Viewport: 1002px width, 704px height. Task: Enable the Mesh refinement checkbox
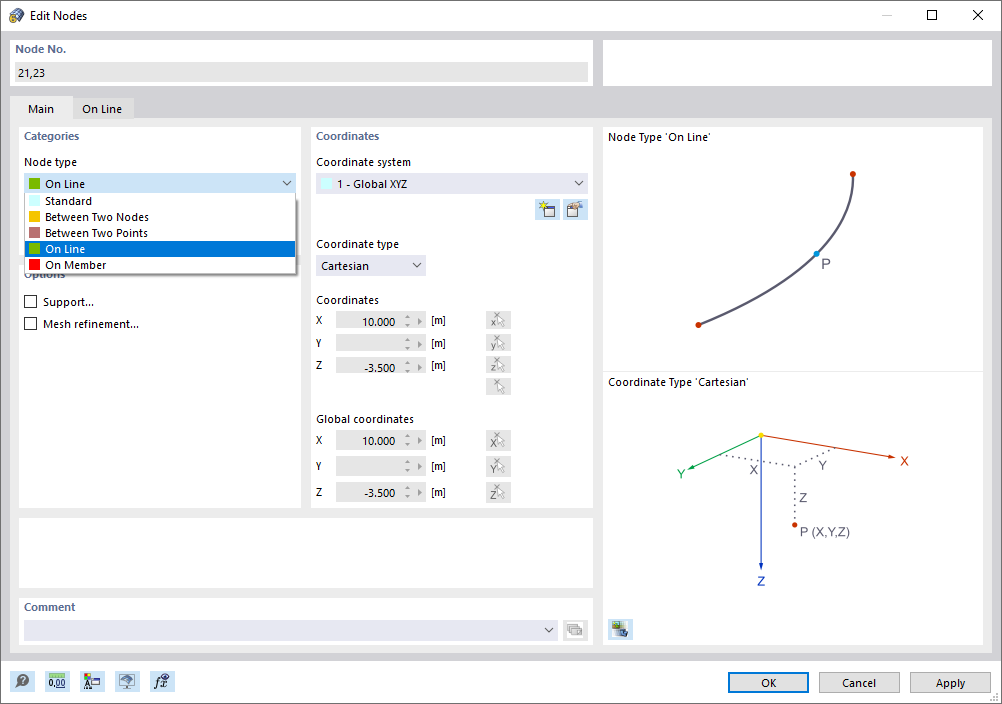[x=31, y=323]
